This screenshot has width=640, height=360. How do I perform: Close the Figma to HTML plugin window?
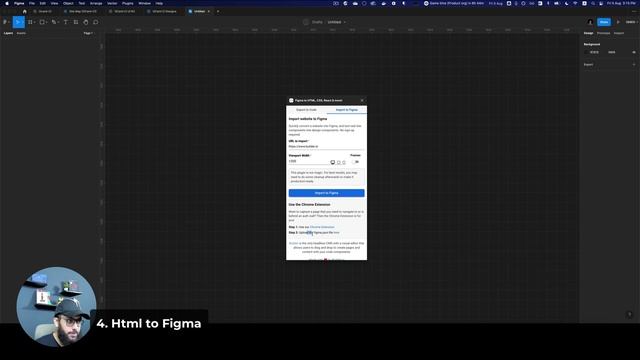point(362,100)
